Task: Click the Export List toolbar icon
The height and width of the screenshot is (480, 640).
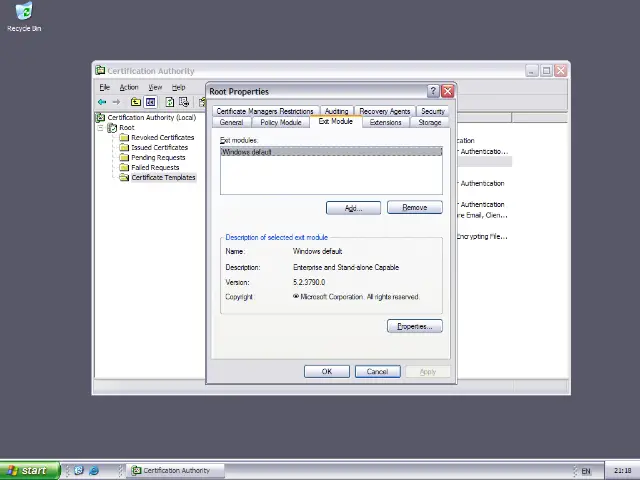Action: point(184,102)
